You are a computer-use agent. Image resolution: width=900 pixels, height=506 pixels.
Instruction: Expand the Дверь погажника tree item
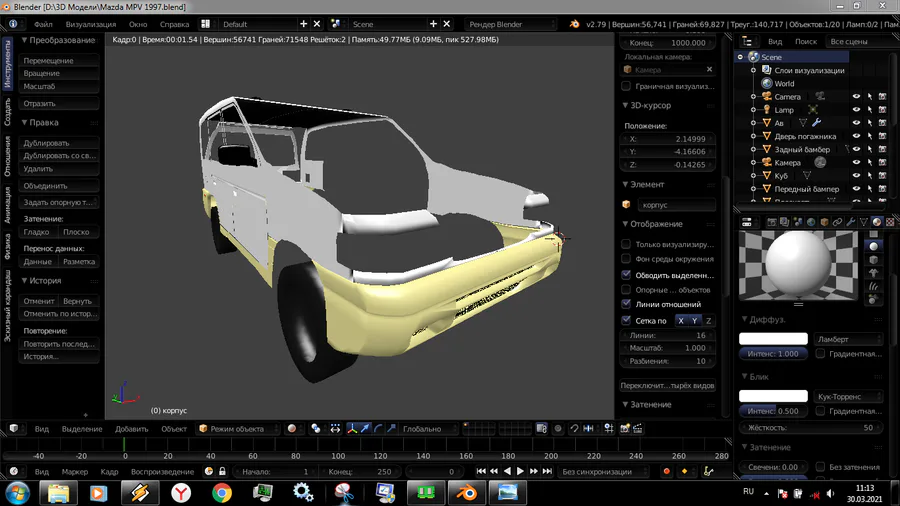[753, 136]
